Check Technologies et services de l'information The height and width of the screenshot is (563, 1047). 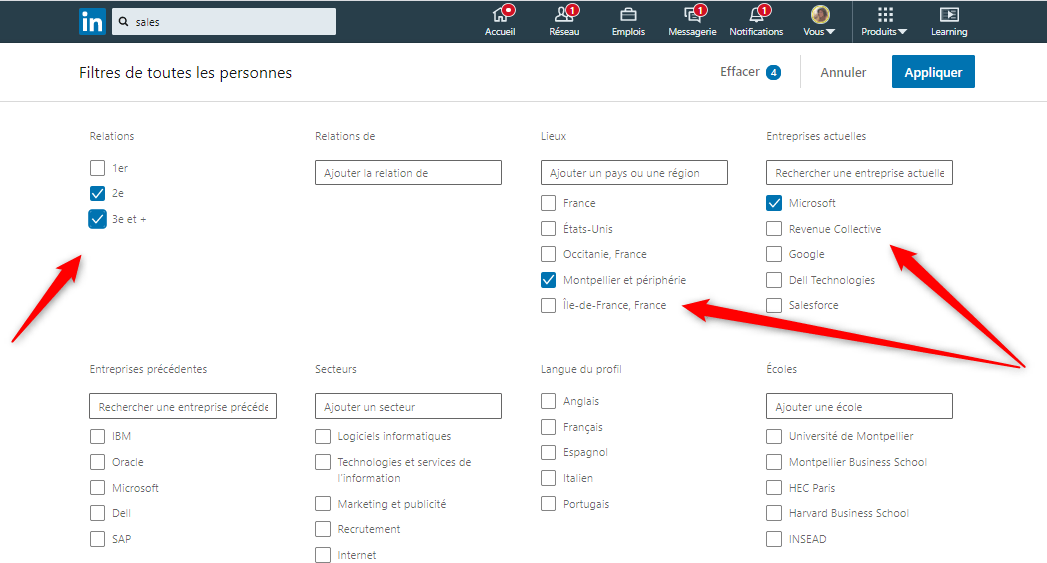tap(323, 461)
